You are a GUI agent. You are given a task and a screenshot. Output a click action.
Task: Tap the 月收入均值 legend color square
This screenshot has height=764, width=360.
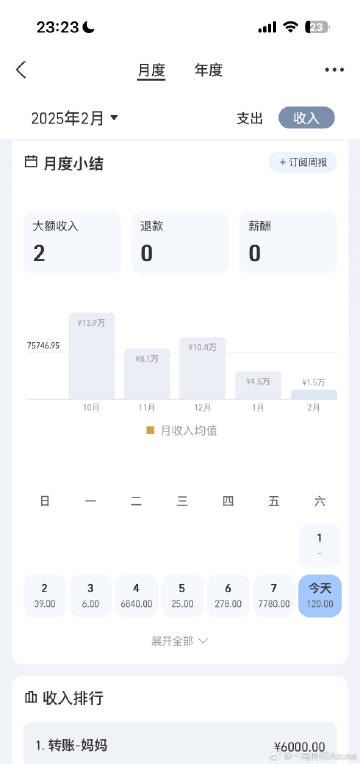(x=151, y=430)
